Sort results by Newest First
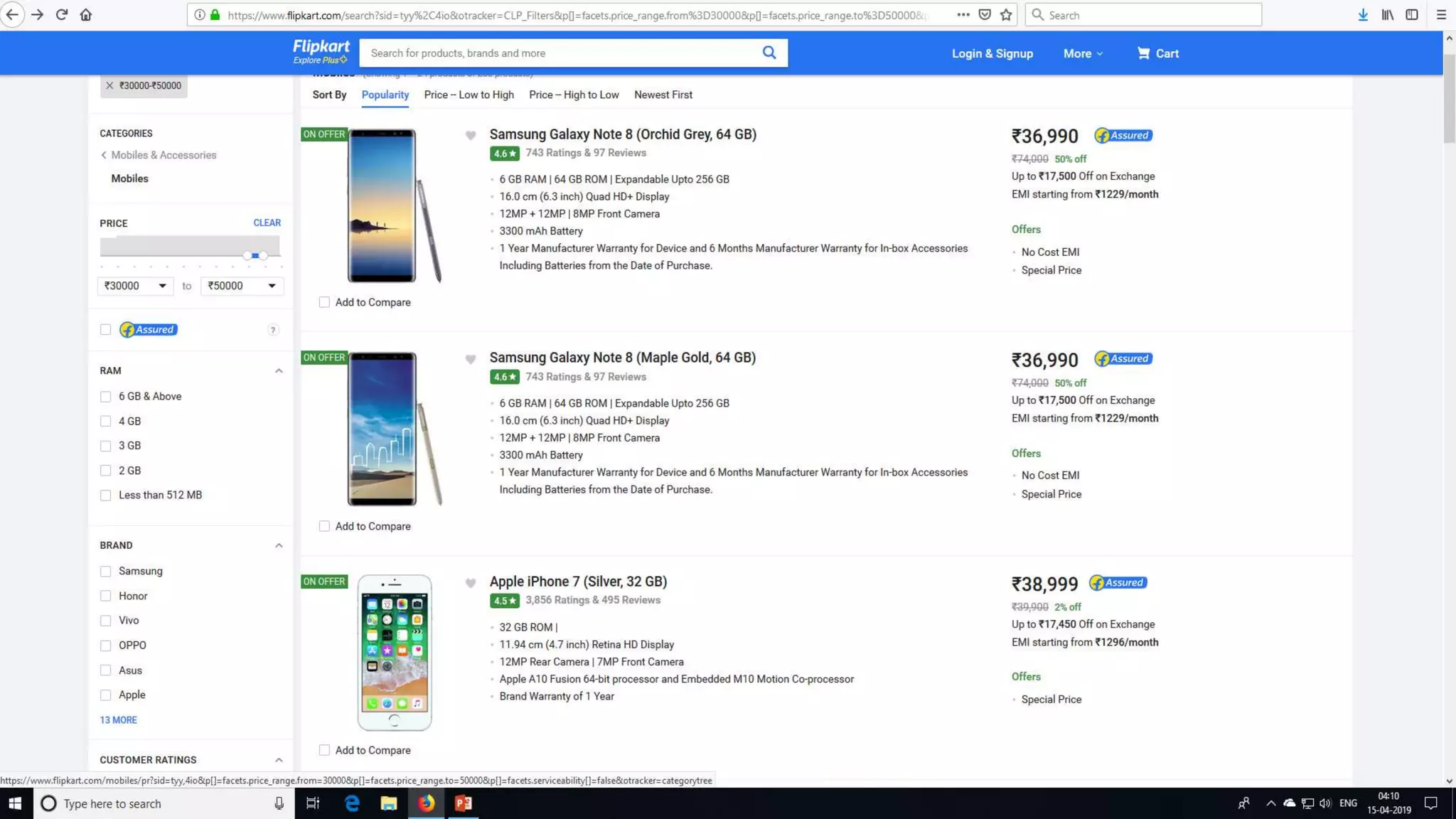This screenshot has height=819, width=1456. coord(663,95)
